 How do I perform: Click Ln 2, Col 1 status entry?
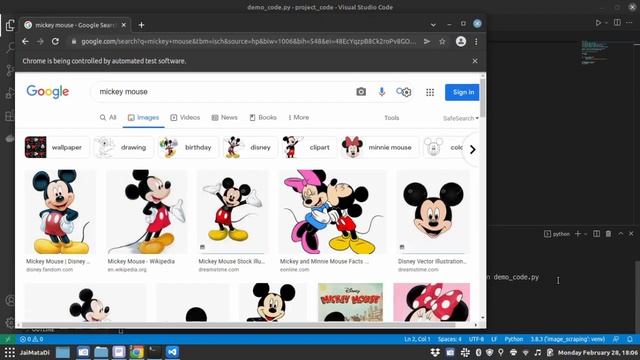[417, 339]
